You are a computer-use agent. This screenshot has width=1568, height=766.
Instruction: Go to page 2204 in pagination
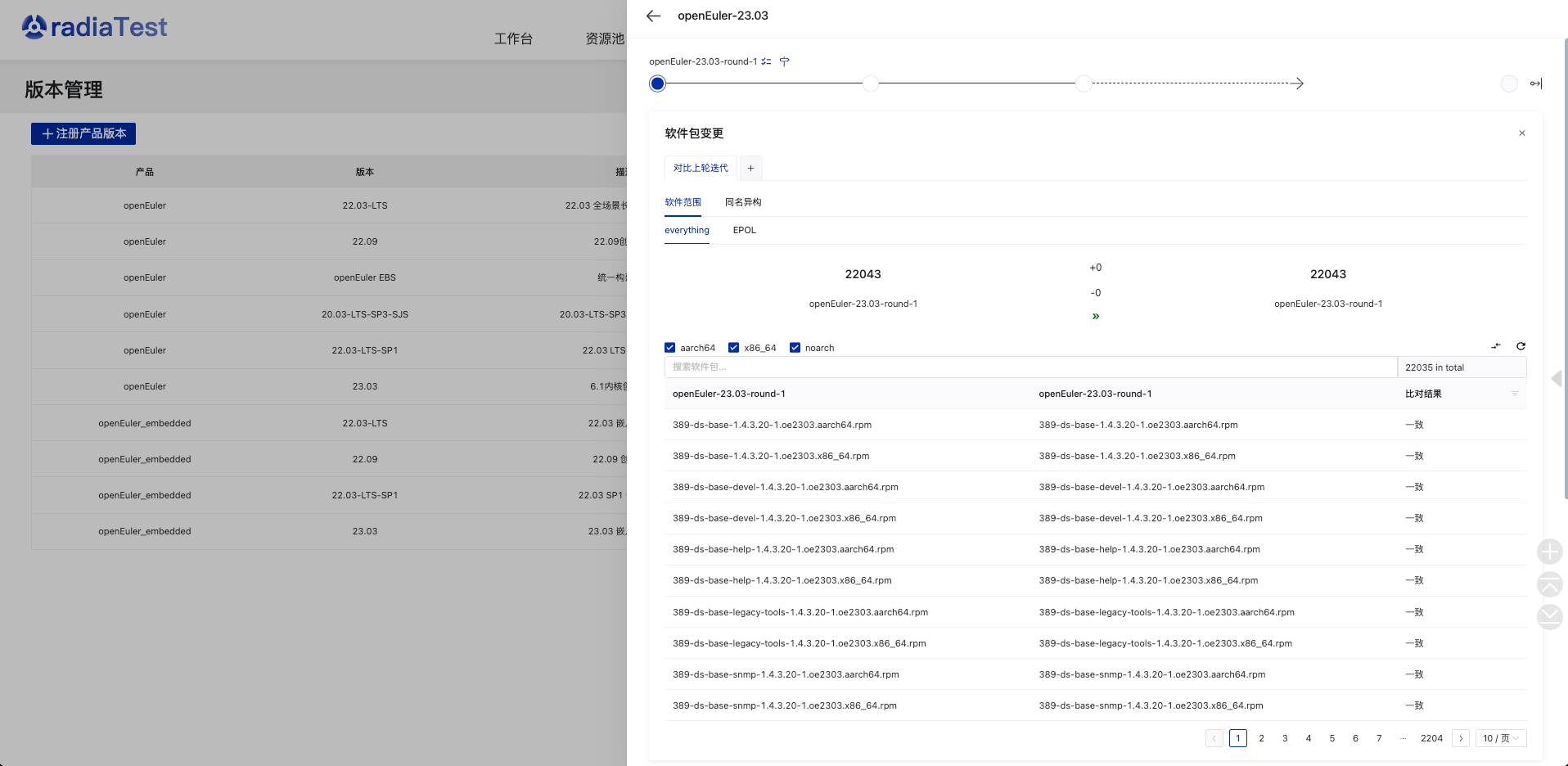[1431, 738]
